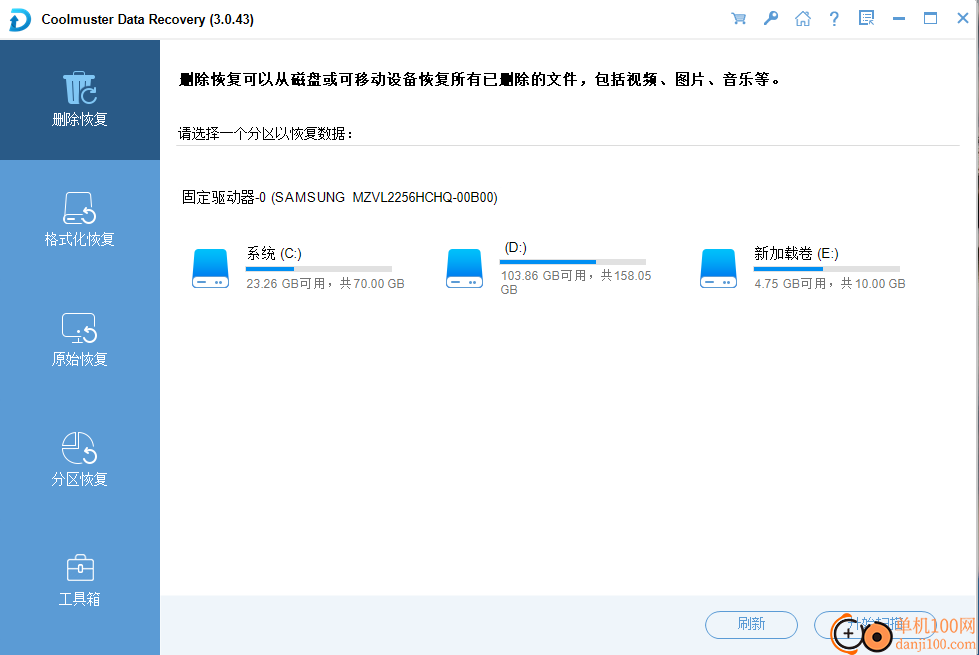Select partition label 新加载卷 (E:)

[796, 254]
